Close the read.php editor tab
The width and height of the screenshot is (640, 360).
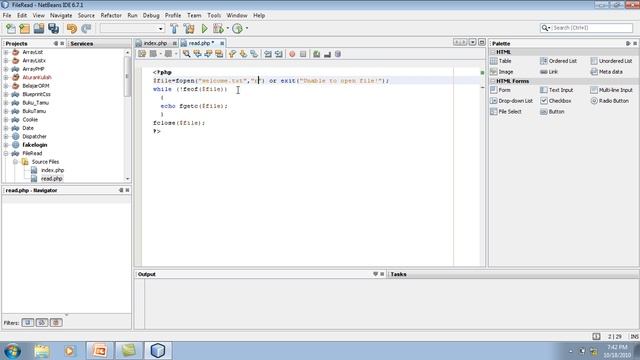click(x=222, y=43)
